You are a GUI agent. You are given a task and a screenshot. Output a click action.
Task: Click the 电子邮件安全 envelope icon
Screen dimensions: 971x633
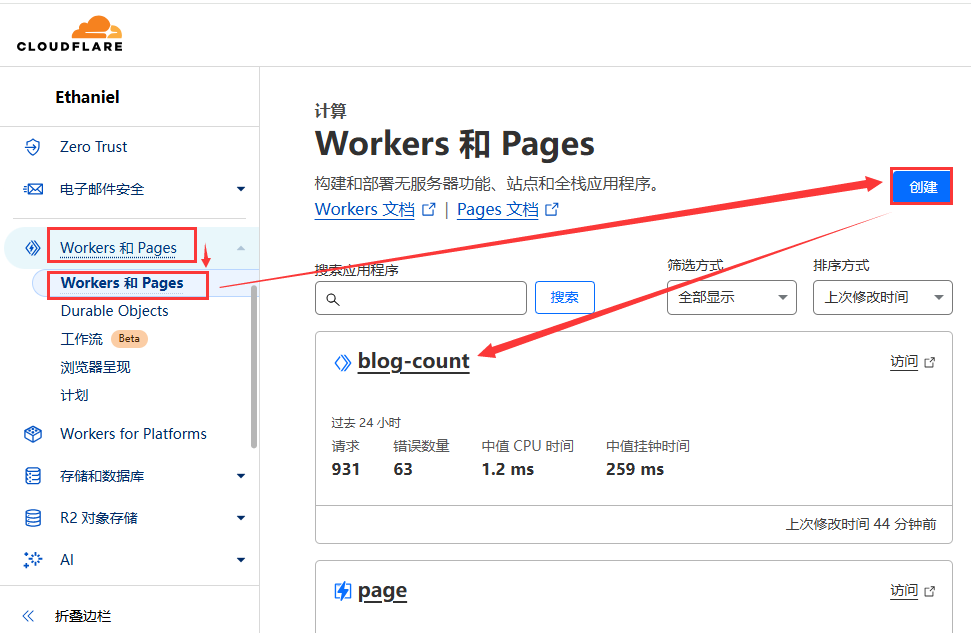click(x=33, y=189)
